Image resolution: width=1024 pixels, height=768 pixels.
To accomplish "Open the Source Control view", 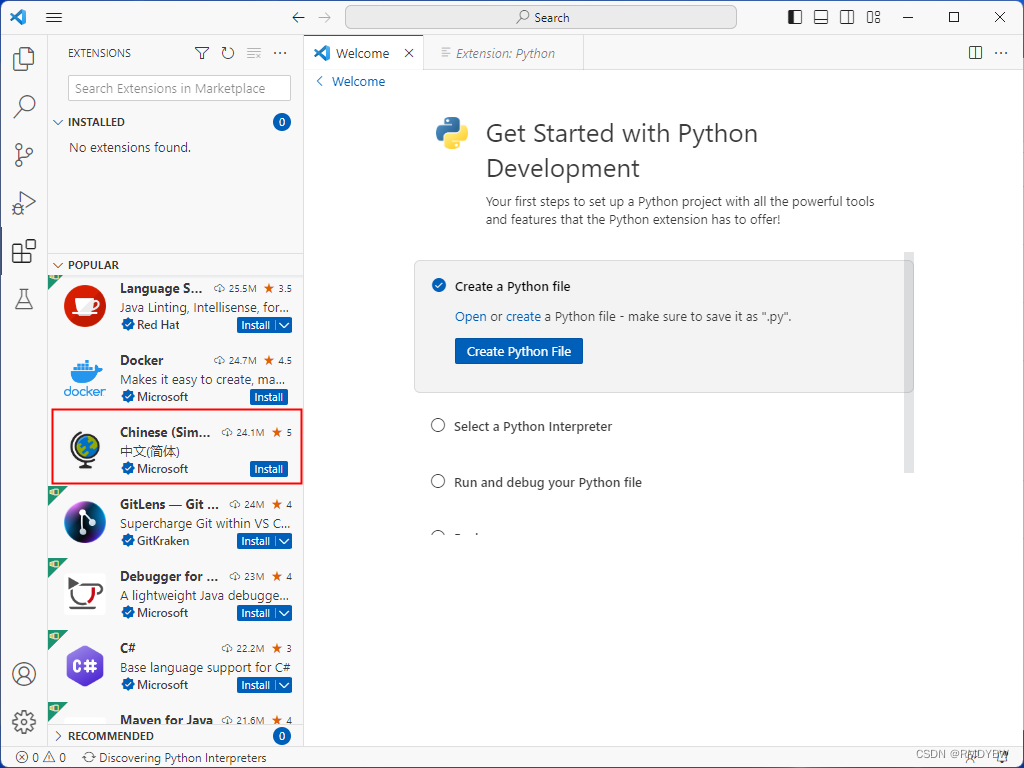I will coord(23,155).
